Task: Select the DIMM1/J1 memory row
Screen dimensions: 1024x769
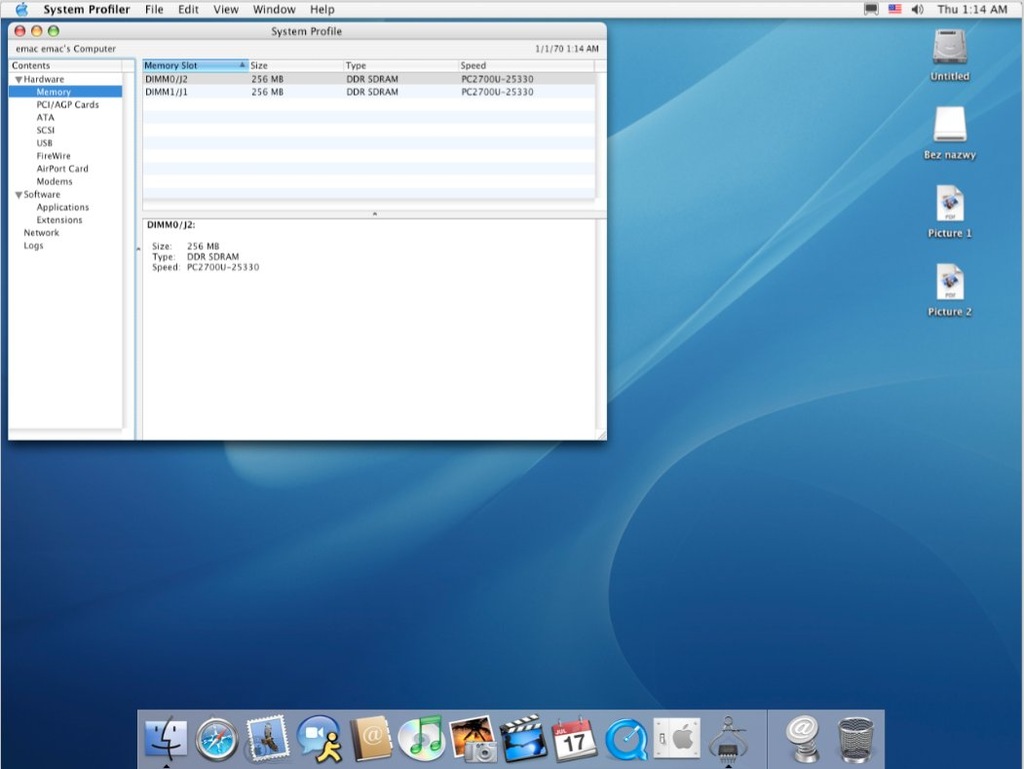Action: click(369, 92)
